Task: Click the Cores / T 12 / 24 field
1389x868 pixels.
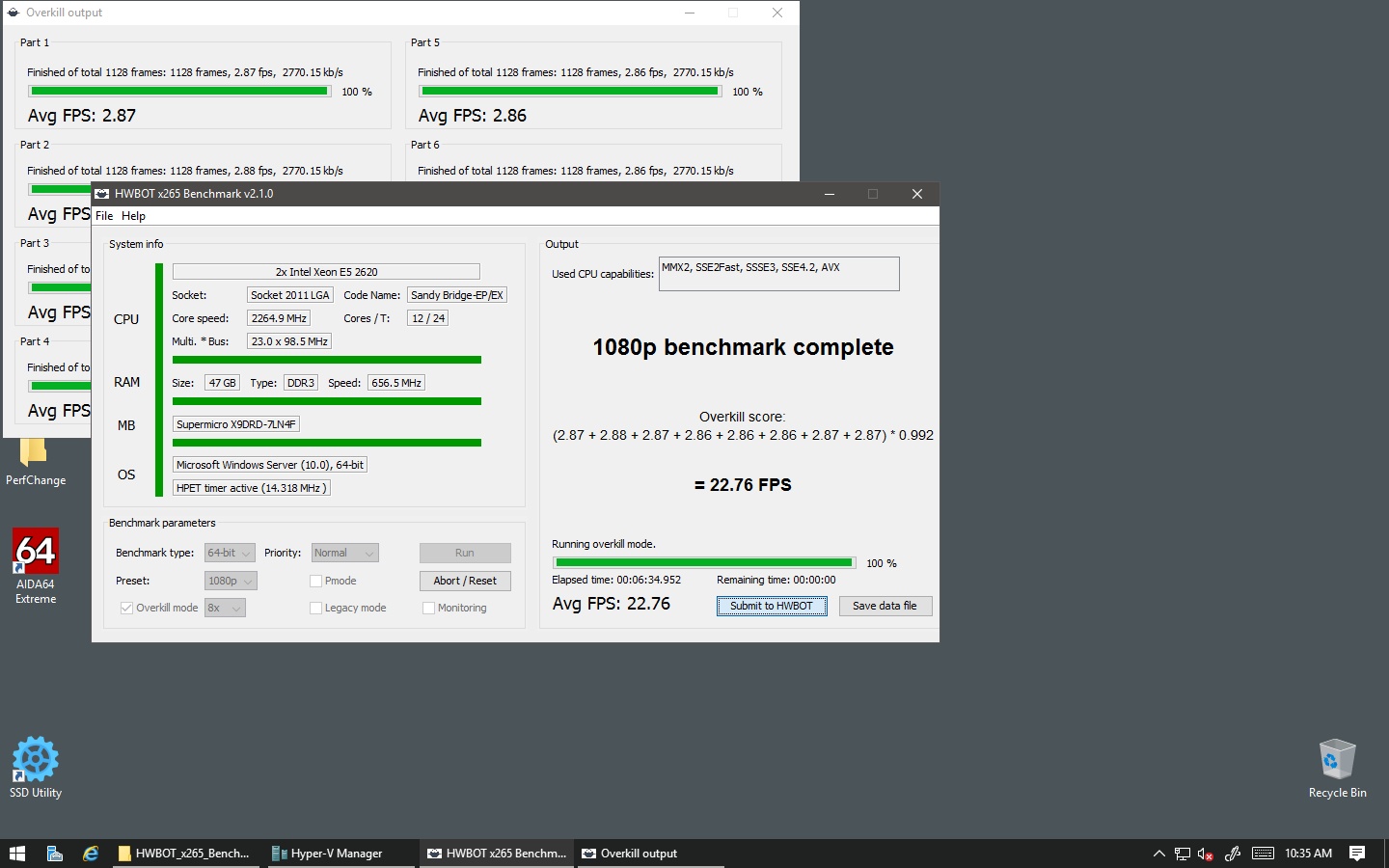Action: click(428, 318)
